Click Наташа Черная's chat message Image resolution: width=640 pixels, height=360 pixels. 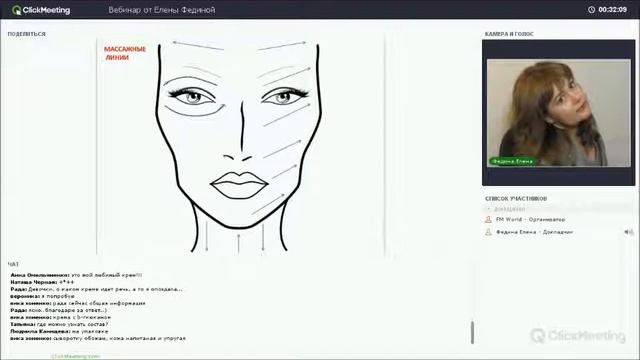pyautogui.click(x=42, y=282)
